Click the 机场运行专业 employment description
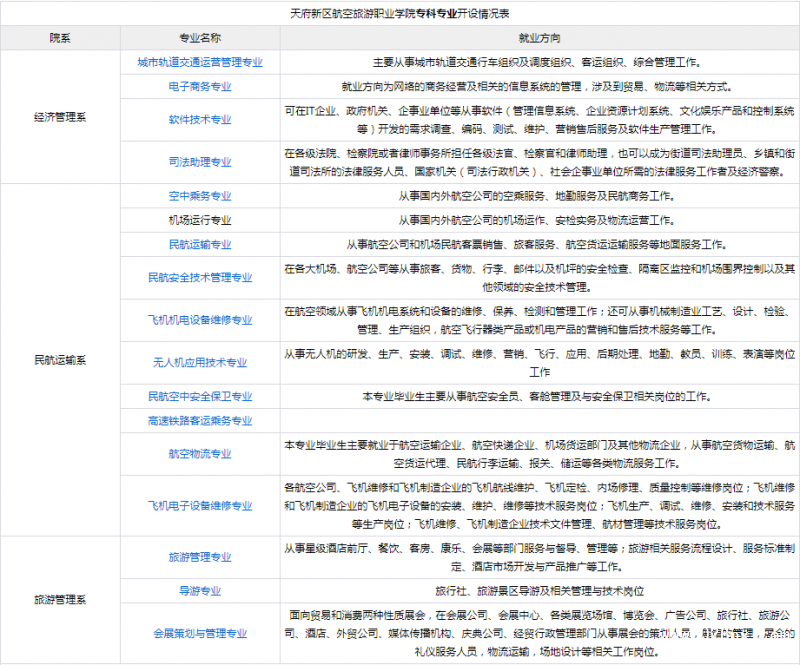The width and height of the screenshot is (800, 665). point(539,220)
